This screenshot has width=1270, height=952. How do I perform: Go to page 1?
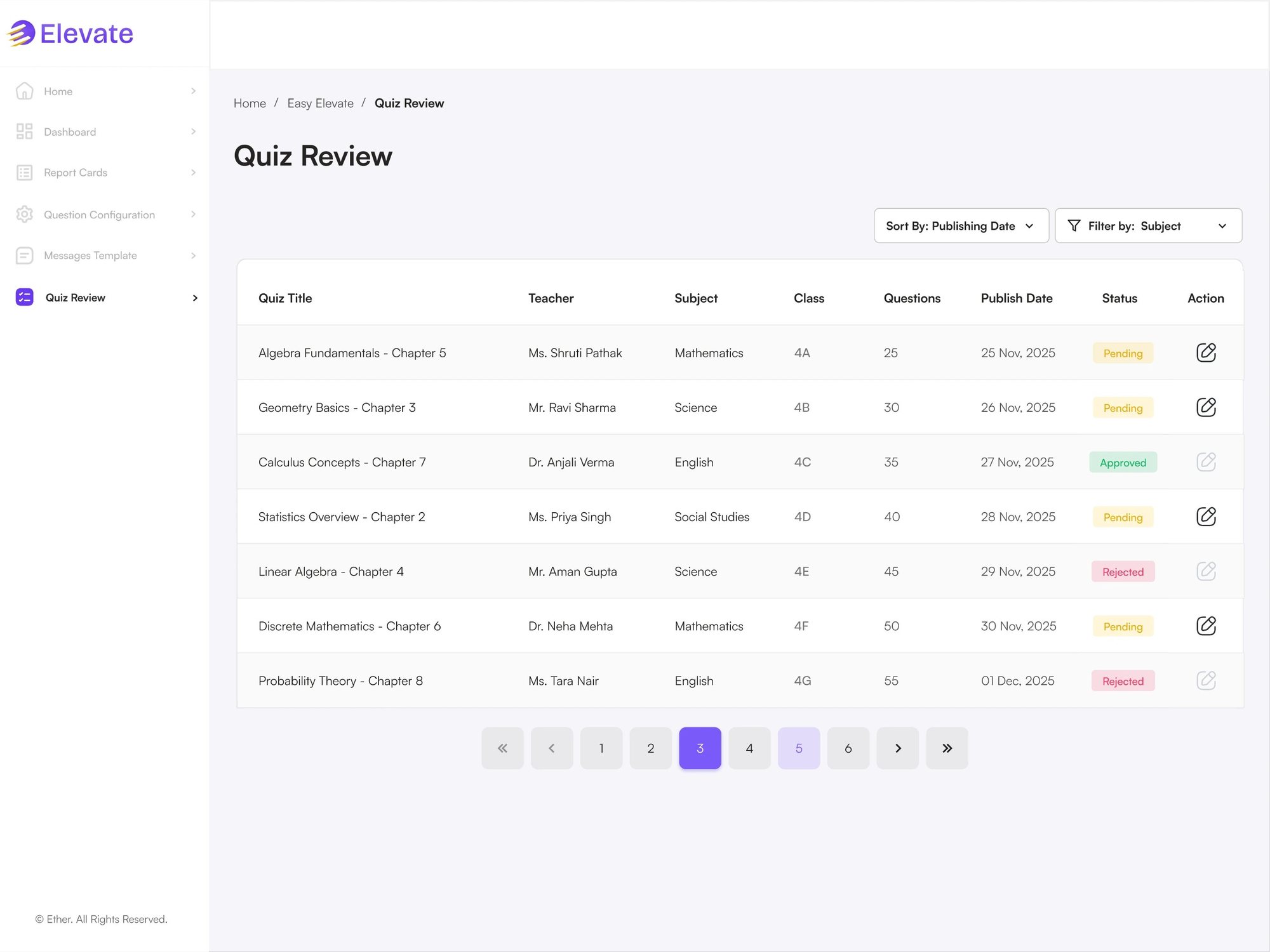coord(601,748)
